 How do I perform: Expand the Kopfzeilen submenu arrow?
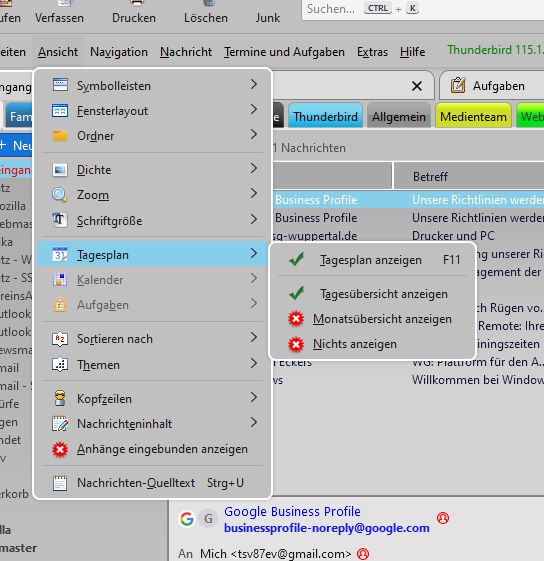click(254, 397)
